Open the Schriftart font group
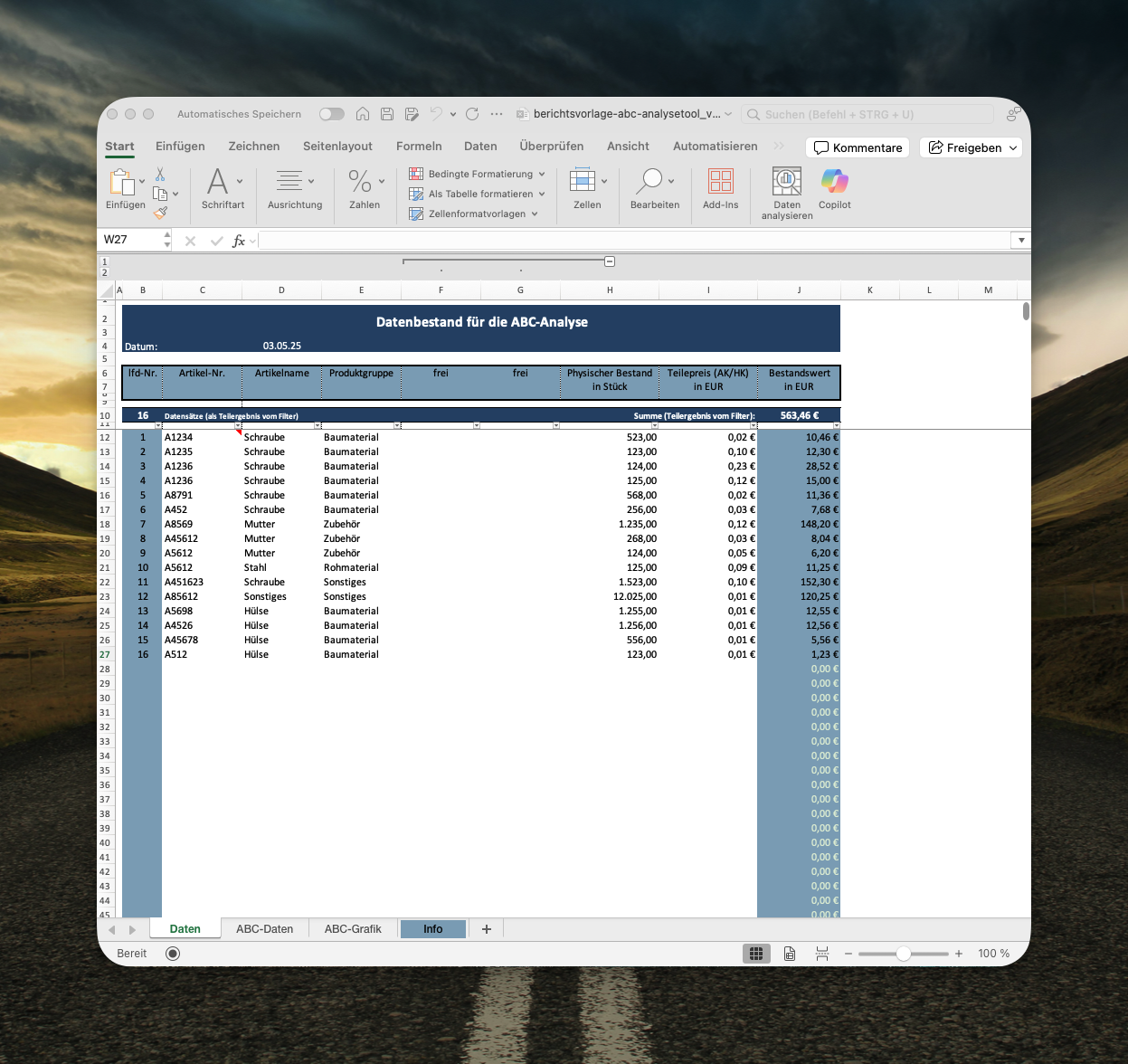Viewport: 1128px width, 1064px height. coord(223,189)
